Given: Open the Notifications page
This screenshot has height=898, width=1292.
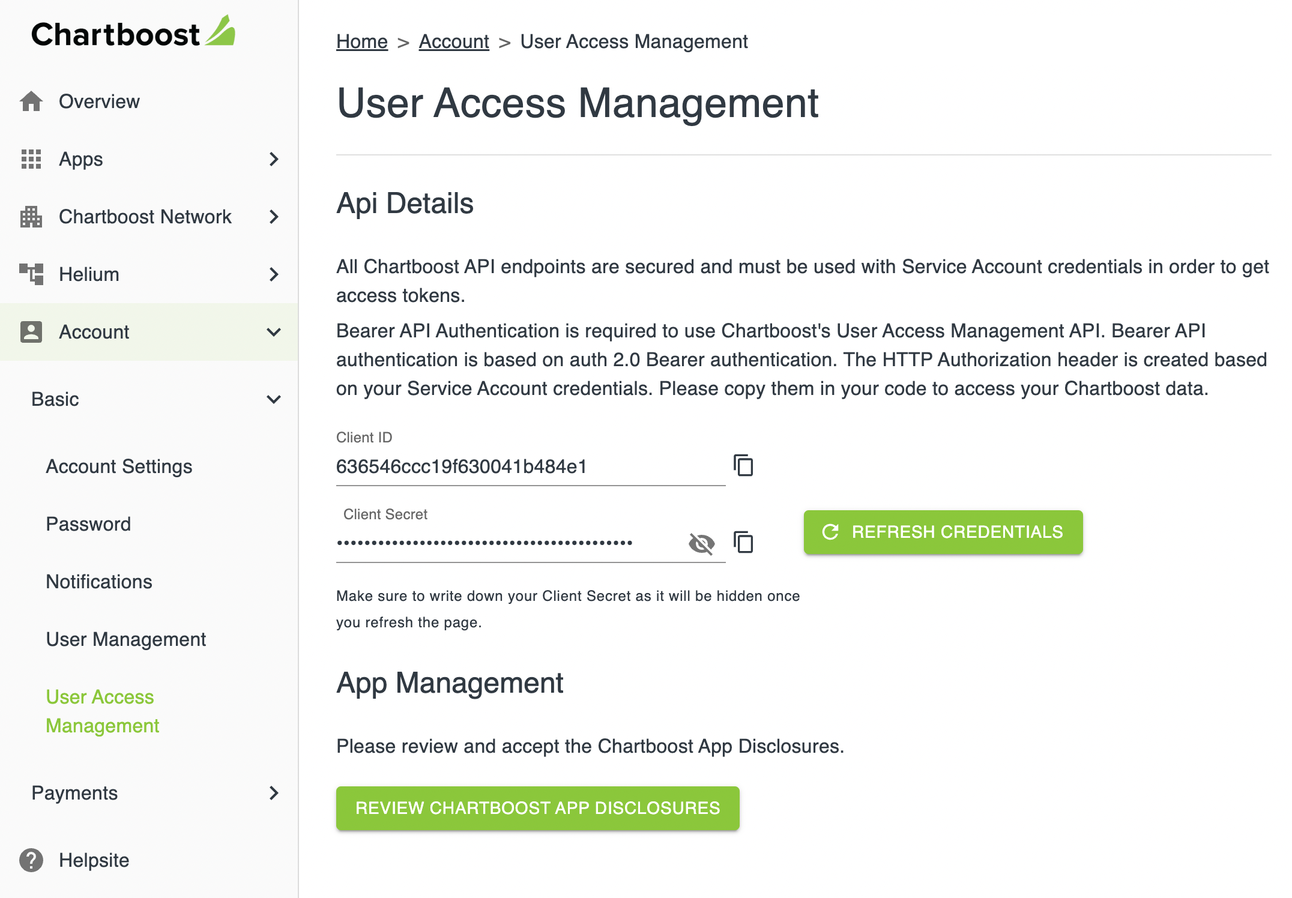Looking at the screenshot, I should [x=99, y=582].
